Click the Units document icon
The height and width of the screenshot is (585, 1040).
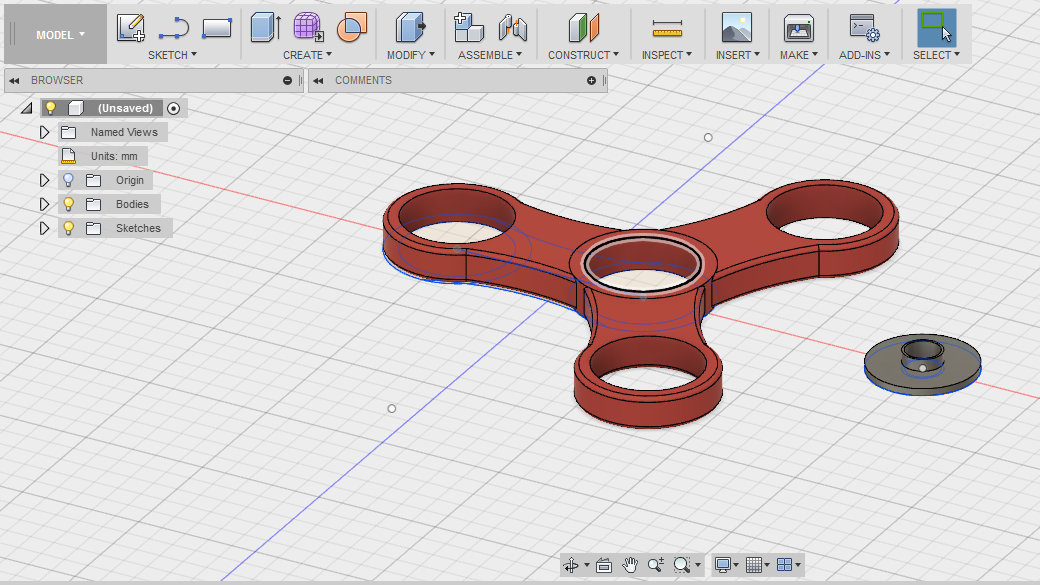68,156
